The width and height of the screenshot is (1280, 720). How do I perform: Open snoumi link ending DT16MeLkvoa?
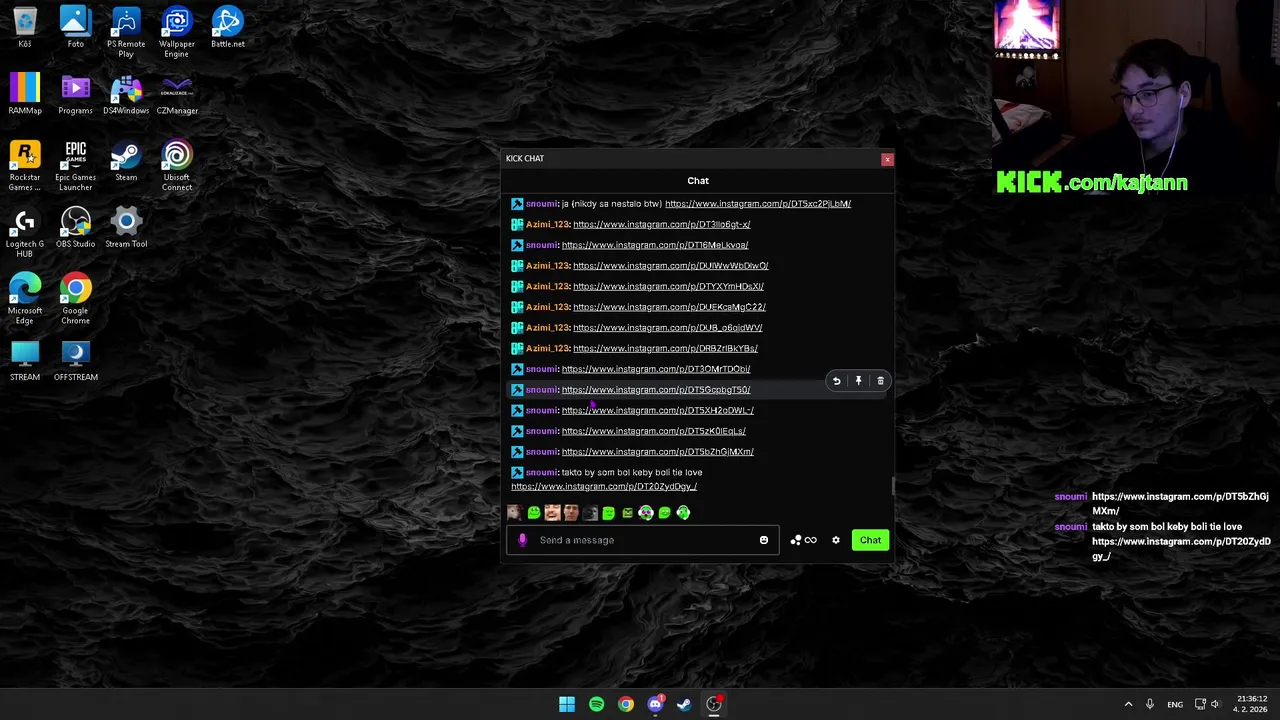655,245
